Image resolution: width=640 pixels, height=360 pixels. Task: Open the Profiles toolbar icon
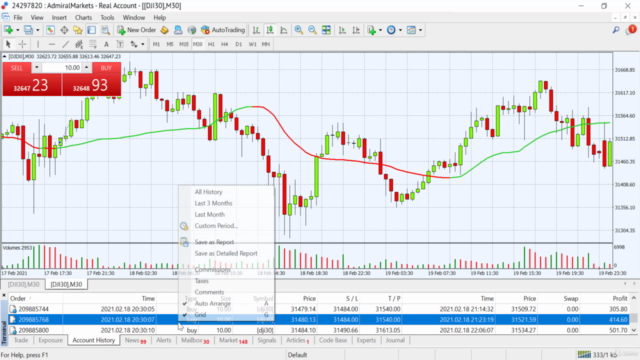point(28,30)
